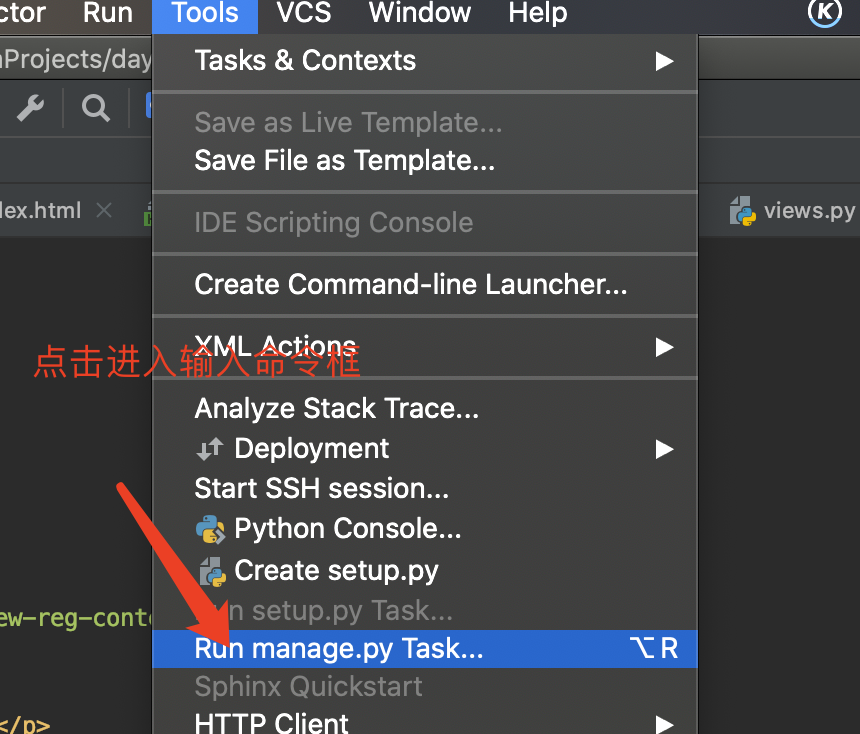
Task: Click the Python Console icon
Action: [211, 529]
